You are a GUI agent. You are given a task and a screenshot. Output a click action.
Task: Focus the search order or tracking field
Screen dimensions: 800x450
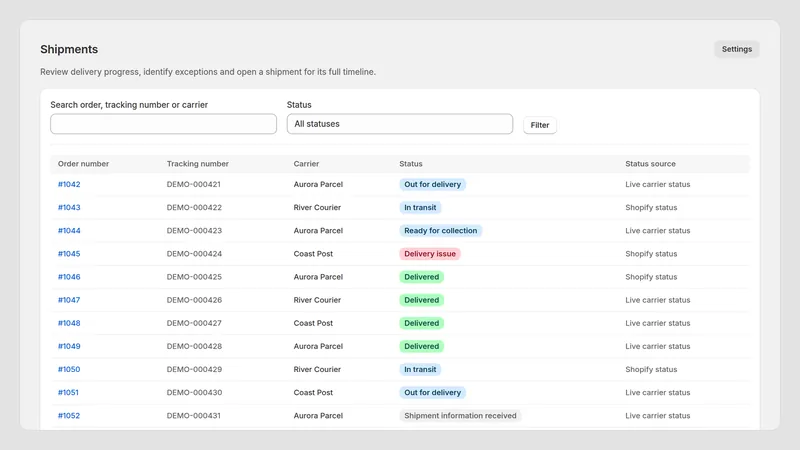[163, 124]
